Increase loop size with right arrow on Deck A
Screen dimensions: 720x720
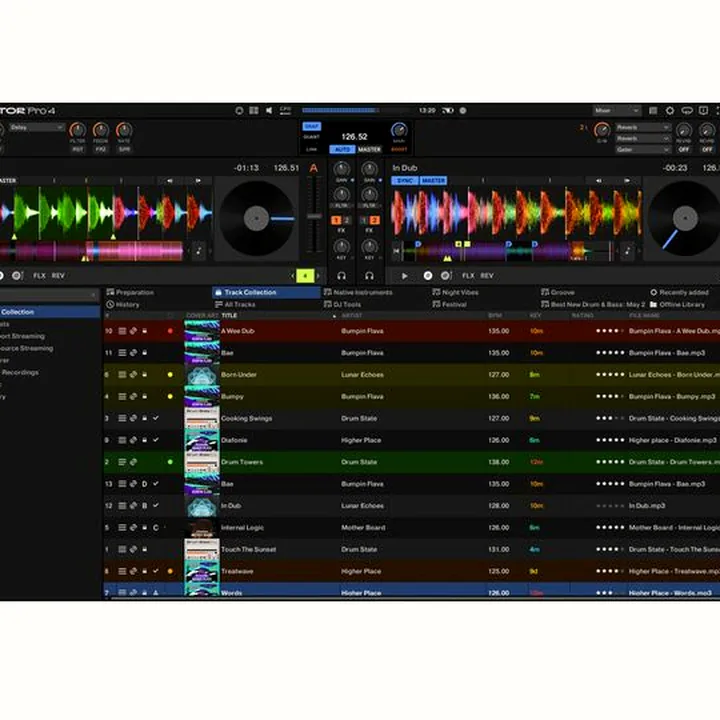[x=318, y=276]
